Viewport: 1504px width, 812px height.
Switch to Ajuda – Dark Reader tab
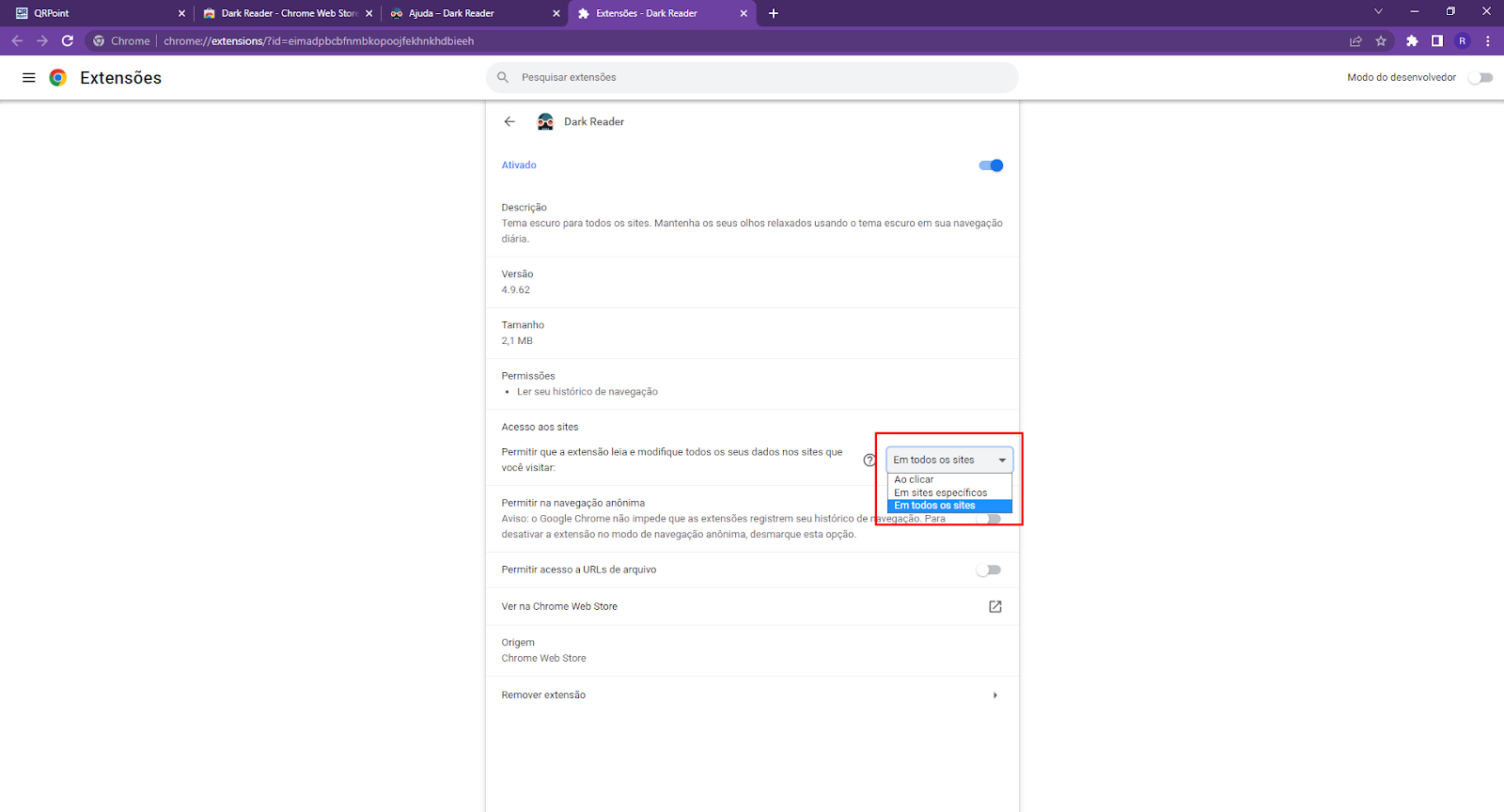(x=470, y=13)
